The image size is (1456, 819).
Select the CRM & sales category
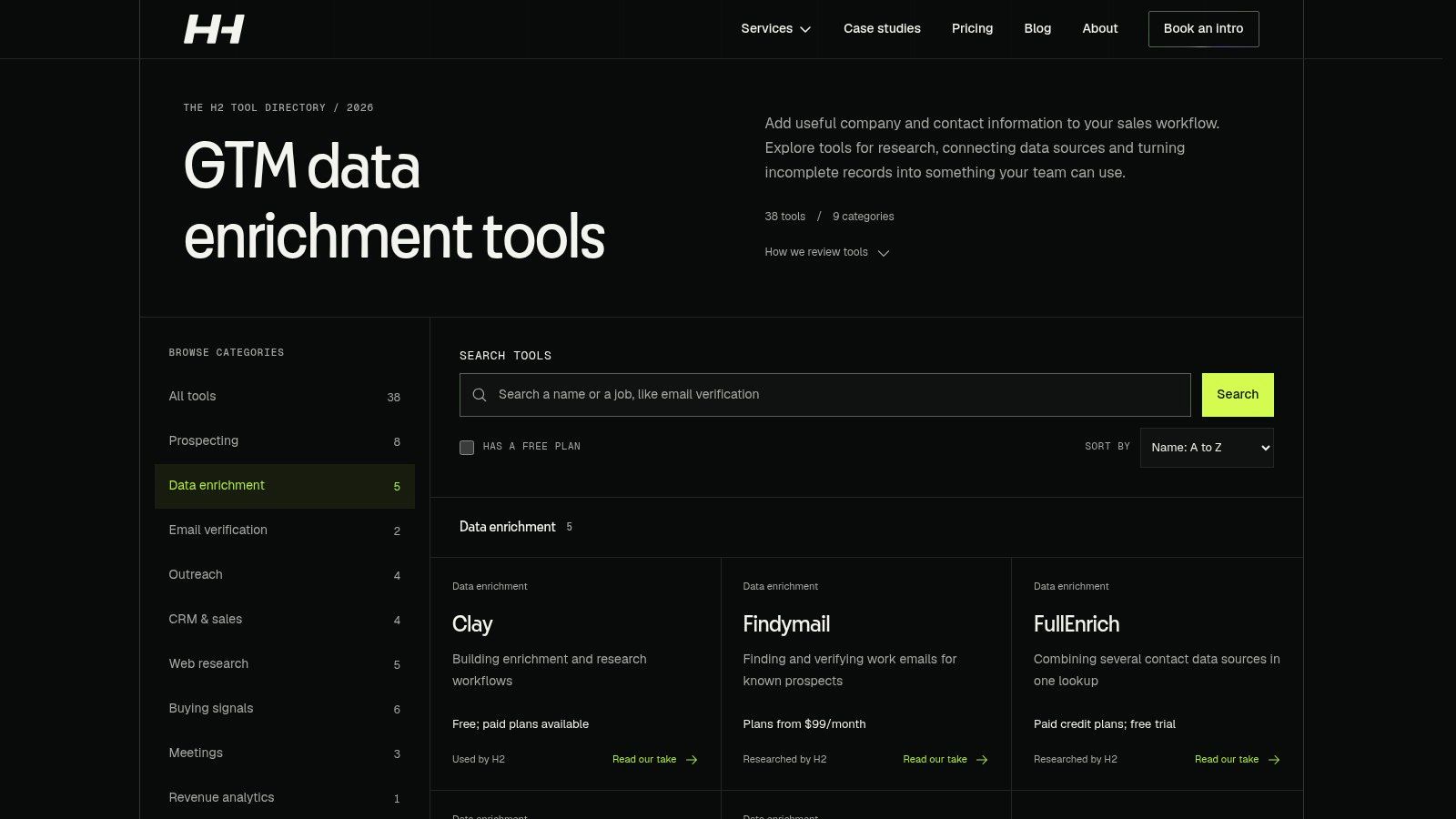point(285,620)
